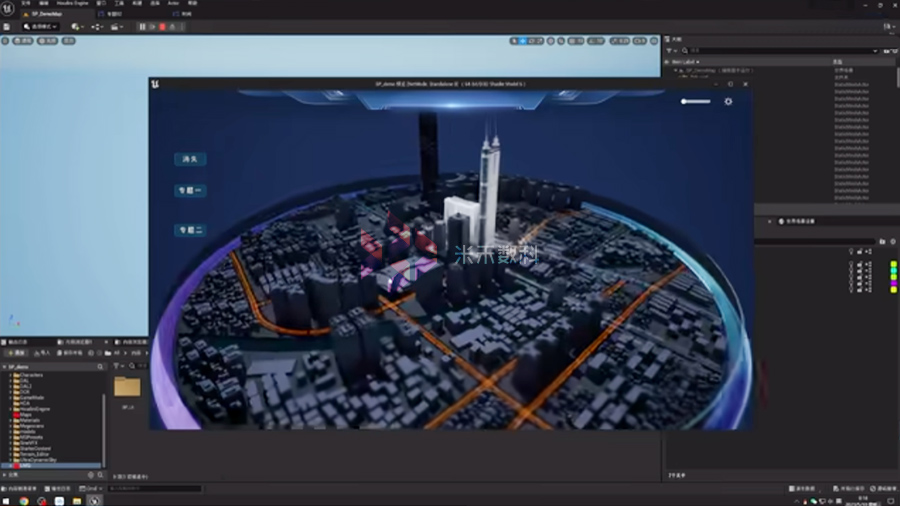The height and width of the screenshot is (506, 900).
Task: Open the add content dropdown in toolbar
Action: coord(77,27)
